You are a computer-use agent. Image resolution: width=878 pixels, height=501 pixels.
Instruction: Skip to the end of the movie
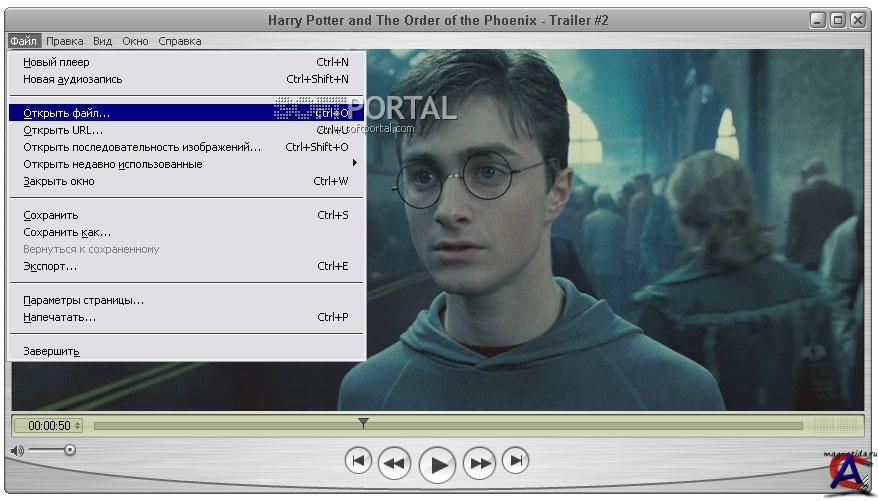pyautogui.click(x=515, y=461)
